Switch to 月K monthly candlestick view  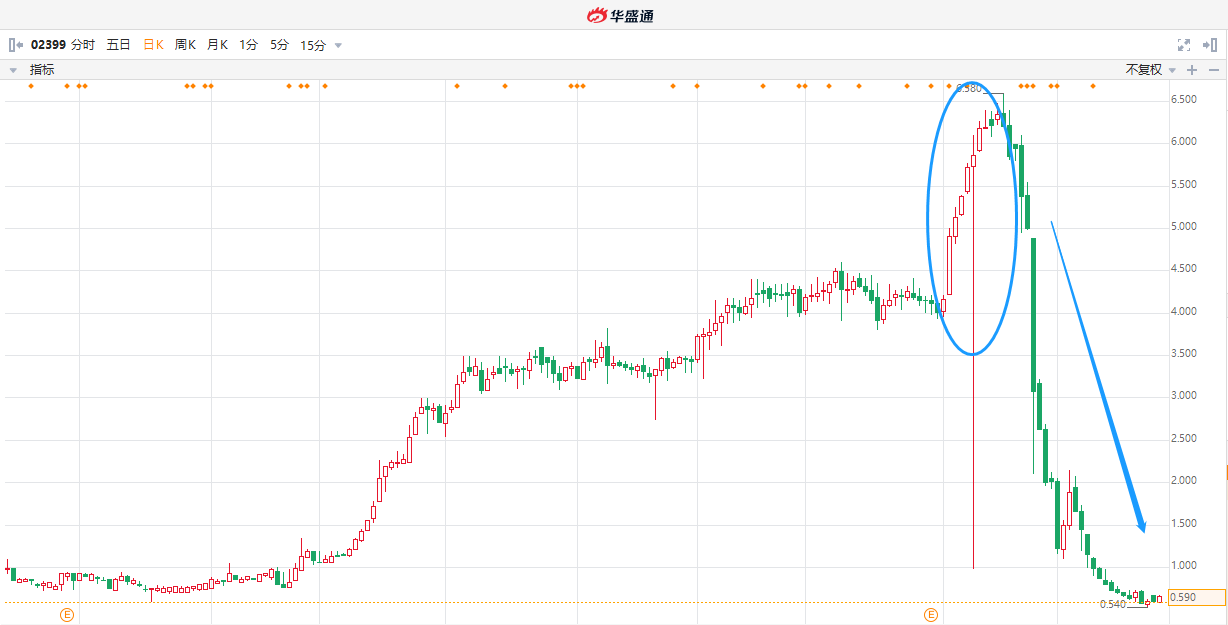pyautogui.click(x=217, y=45)
